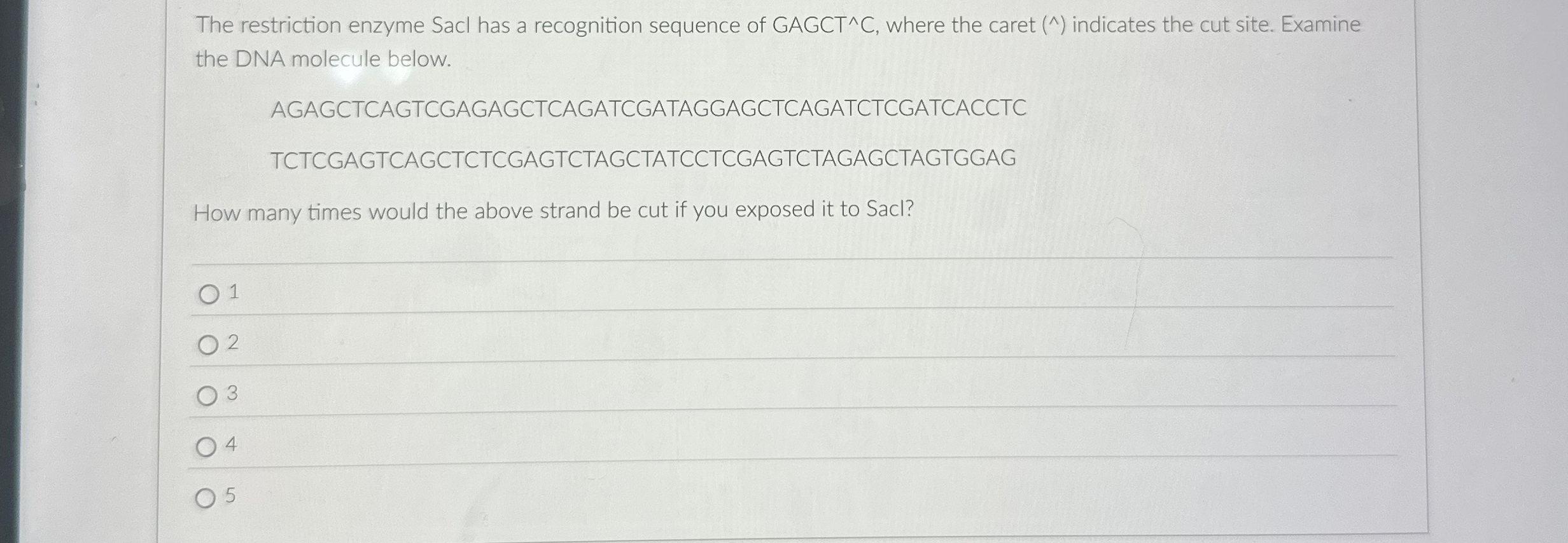Click the top DNA strand starting AGAGCTCAG
This screenshot has width=1568, height=543.
pos(649,109)
